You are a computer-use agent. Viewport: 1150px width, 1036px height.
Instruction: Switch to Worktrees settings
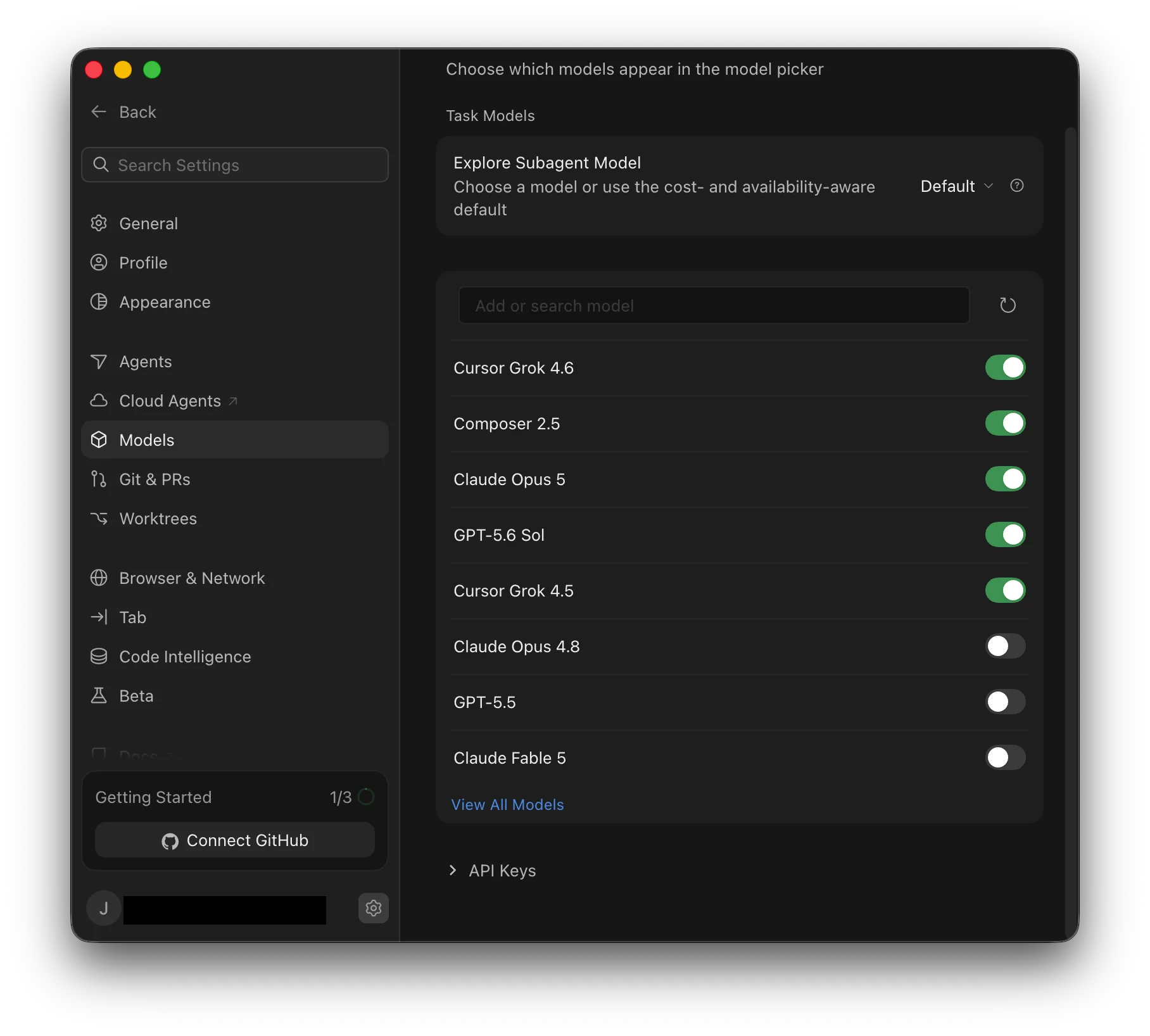point(235,518)
